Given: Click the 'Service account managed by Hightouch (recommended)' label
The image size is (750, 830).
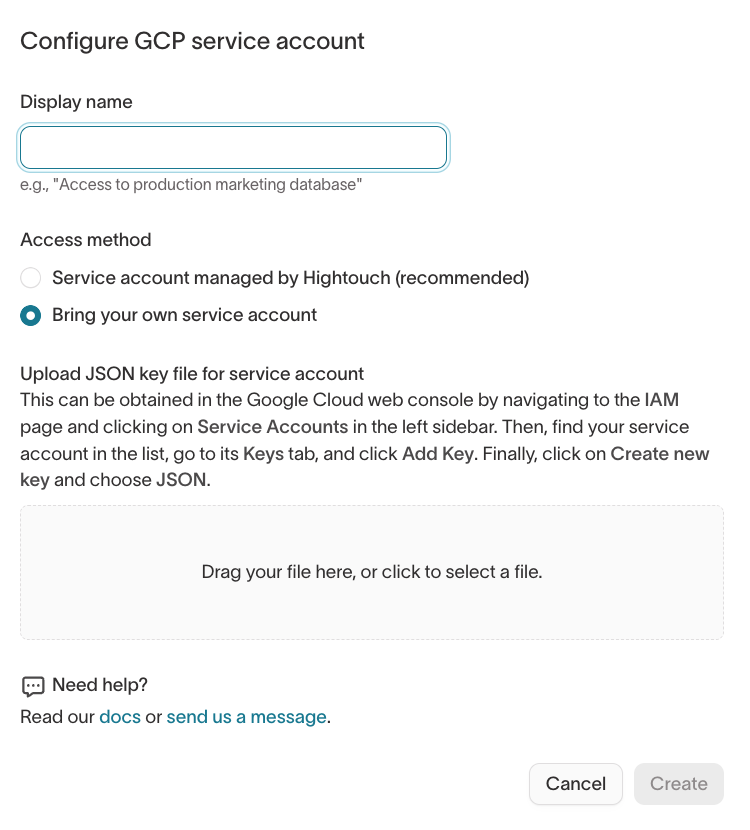Looking at the screenshot, I should 291,278.
